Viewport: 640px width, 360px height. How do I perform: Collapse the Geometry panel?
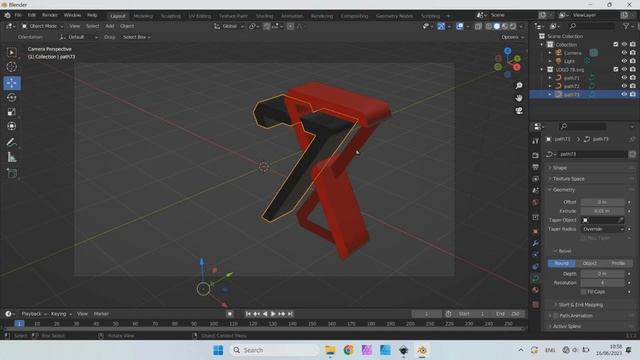(564, 190)
